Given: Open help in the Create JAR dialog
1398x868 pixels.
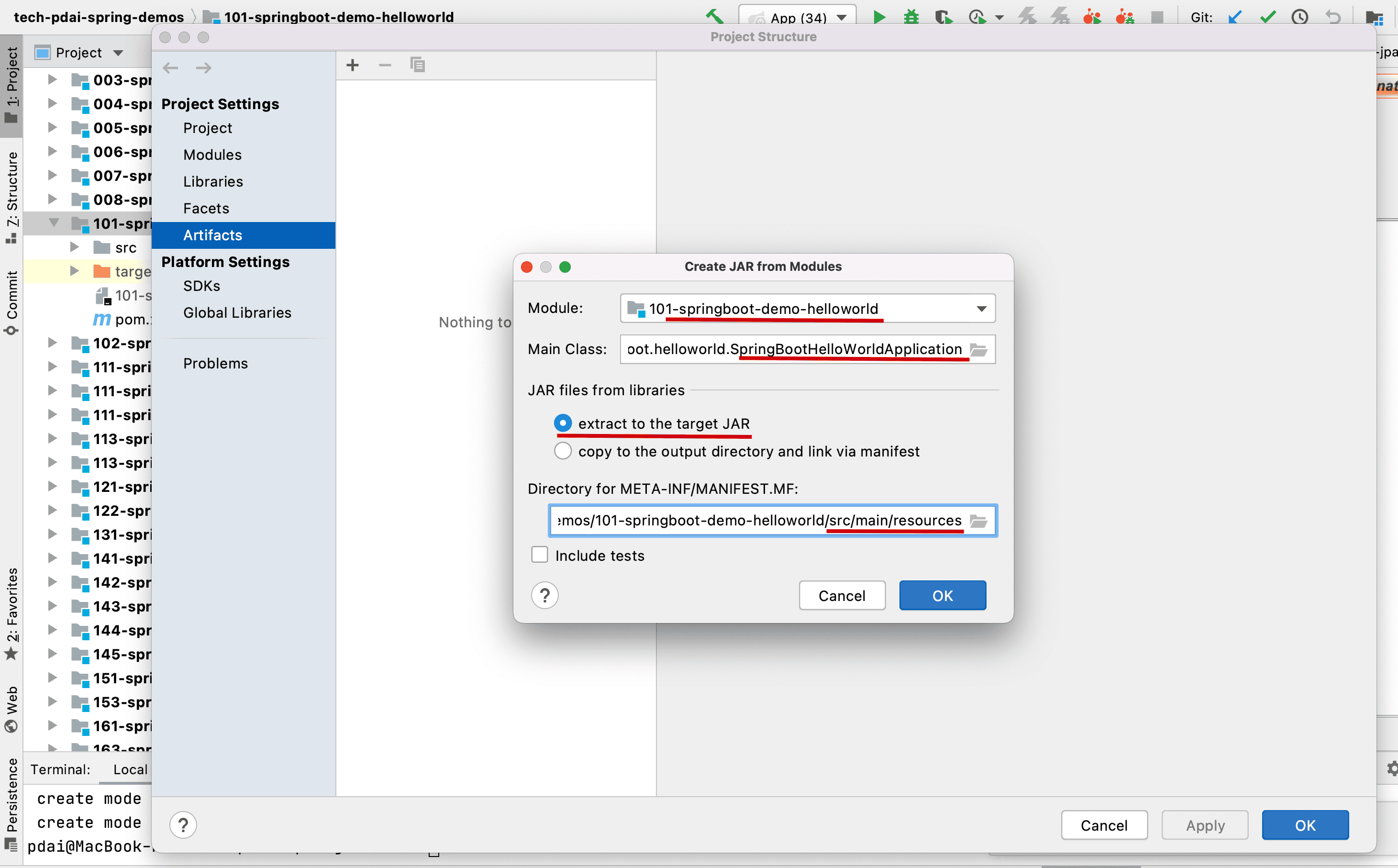Looking at the screenshot, I should pyautogui.click(x=544, y=595).
